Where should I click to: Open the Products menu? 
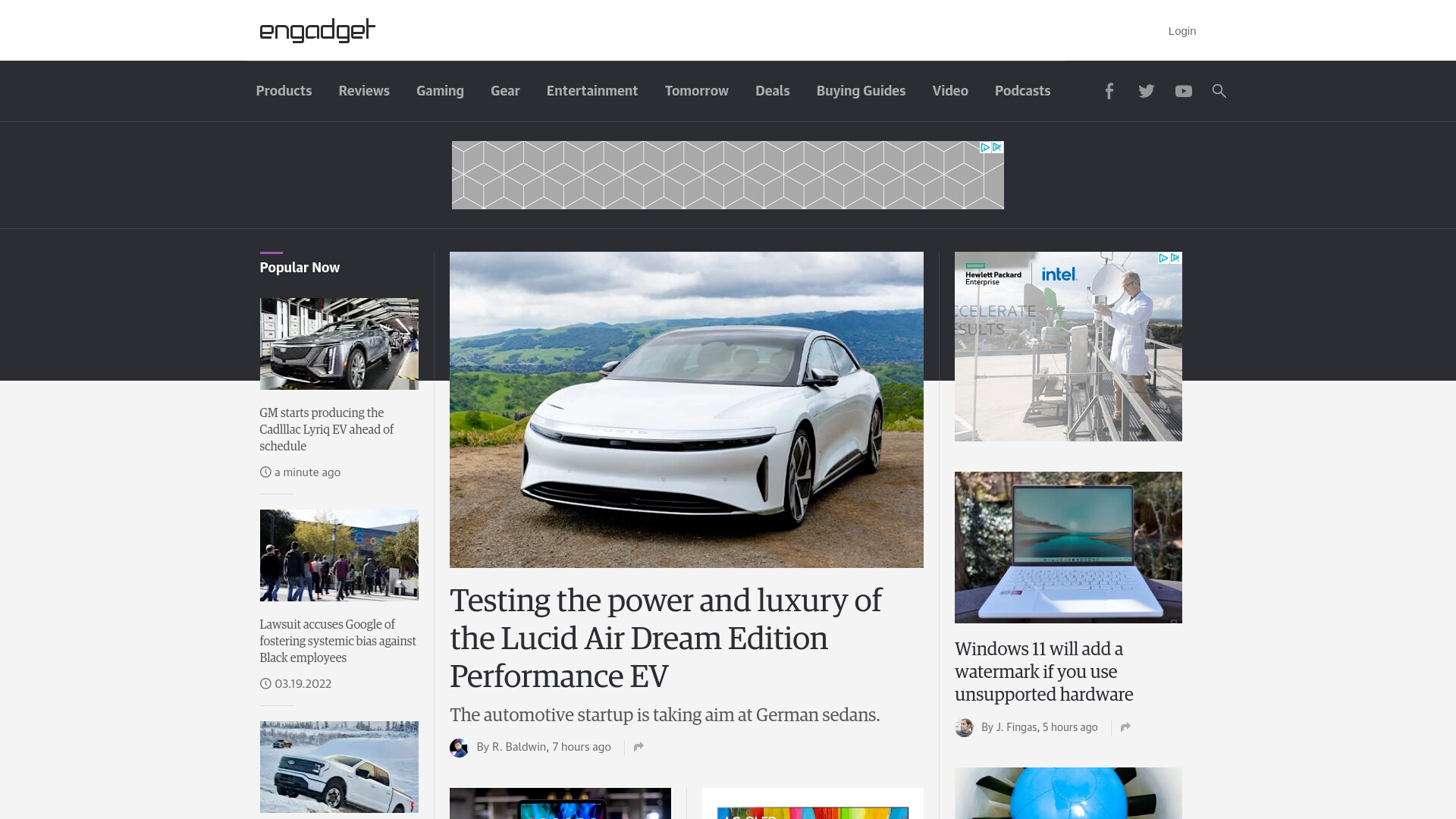pyautogui.click(x=284, y=91)
